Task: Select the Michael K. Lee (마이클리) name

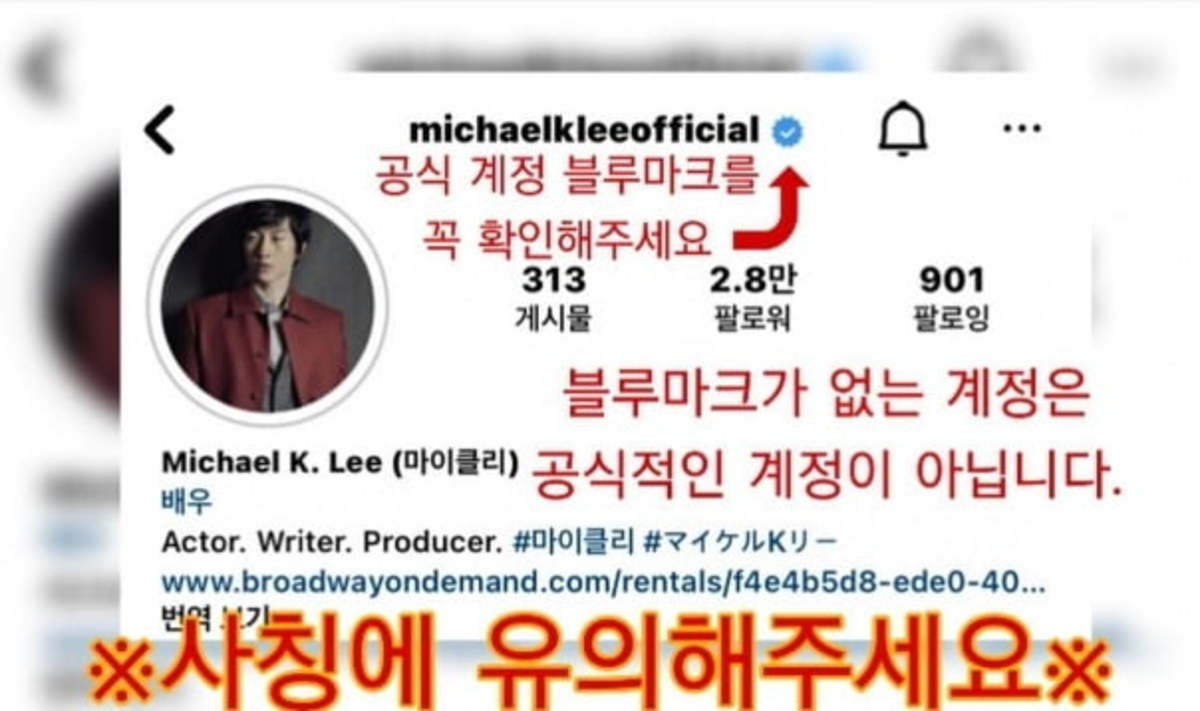Action: tap(340, 463)
